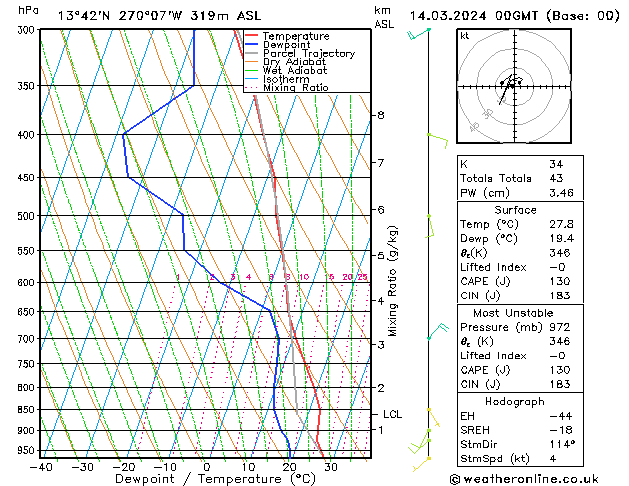
Task: Click the SREH value -18
Action: pyautogui.click(x=561, y=430)
